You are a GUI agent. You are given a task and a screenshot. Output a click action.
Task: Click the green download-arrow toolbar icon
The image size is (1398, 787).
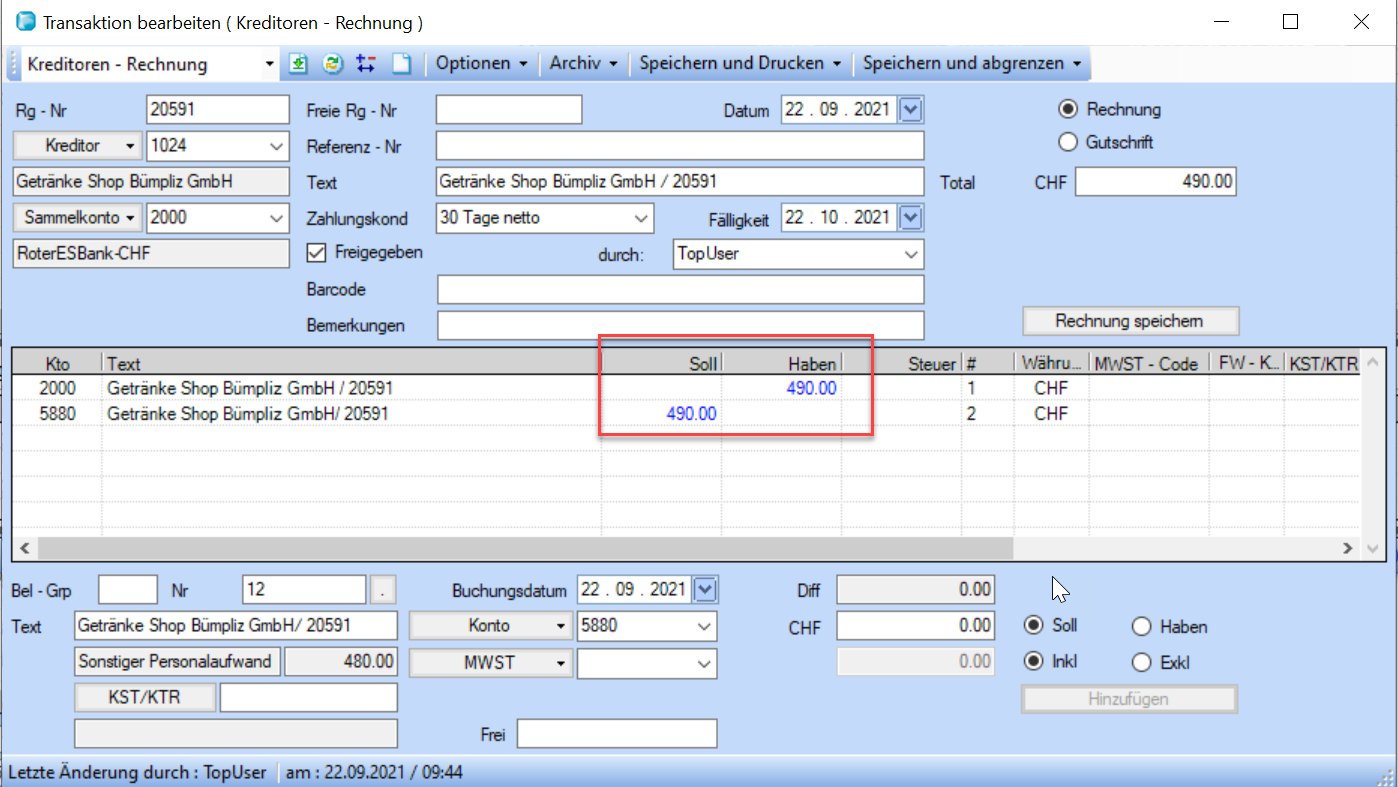click(298, 64)
